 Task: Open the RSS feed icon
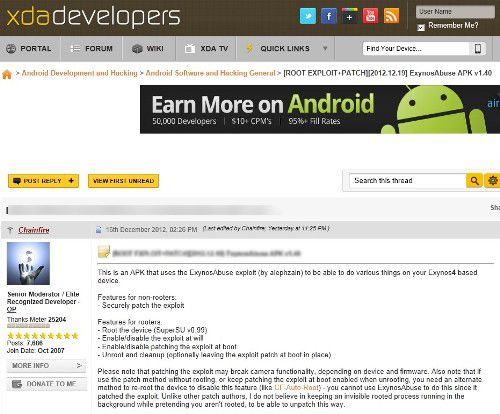[391, 16]
